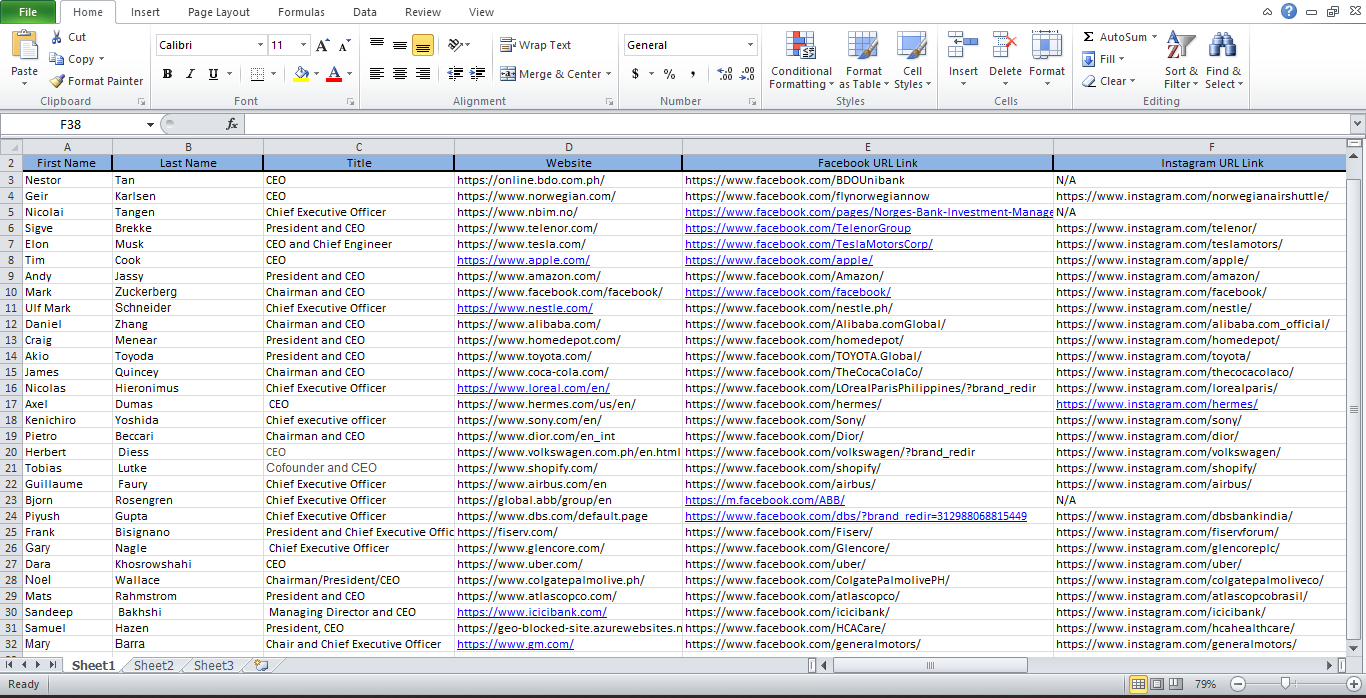Open the General number format dropdown
This screenshot has height=698, width=1366.
[750, 45]
